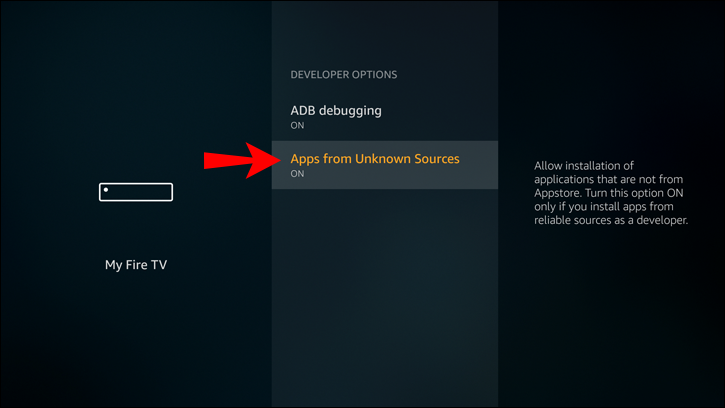Screen dimensions: 725x408
Task: Click 'only if you install apps from' line
Action: coord(603,206)
